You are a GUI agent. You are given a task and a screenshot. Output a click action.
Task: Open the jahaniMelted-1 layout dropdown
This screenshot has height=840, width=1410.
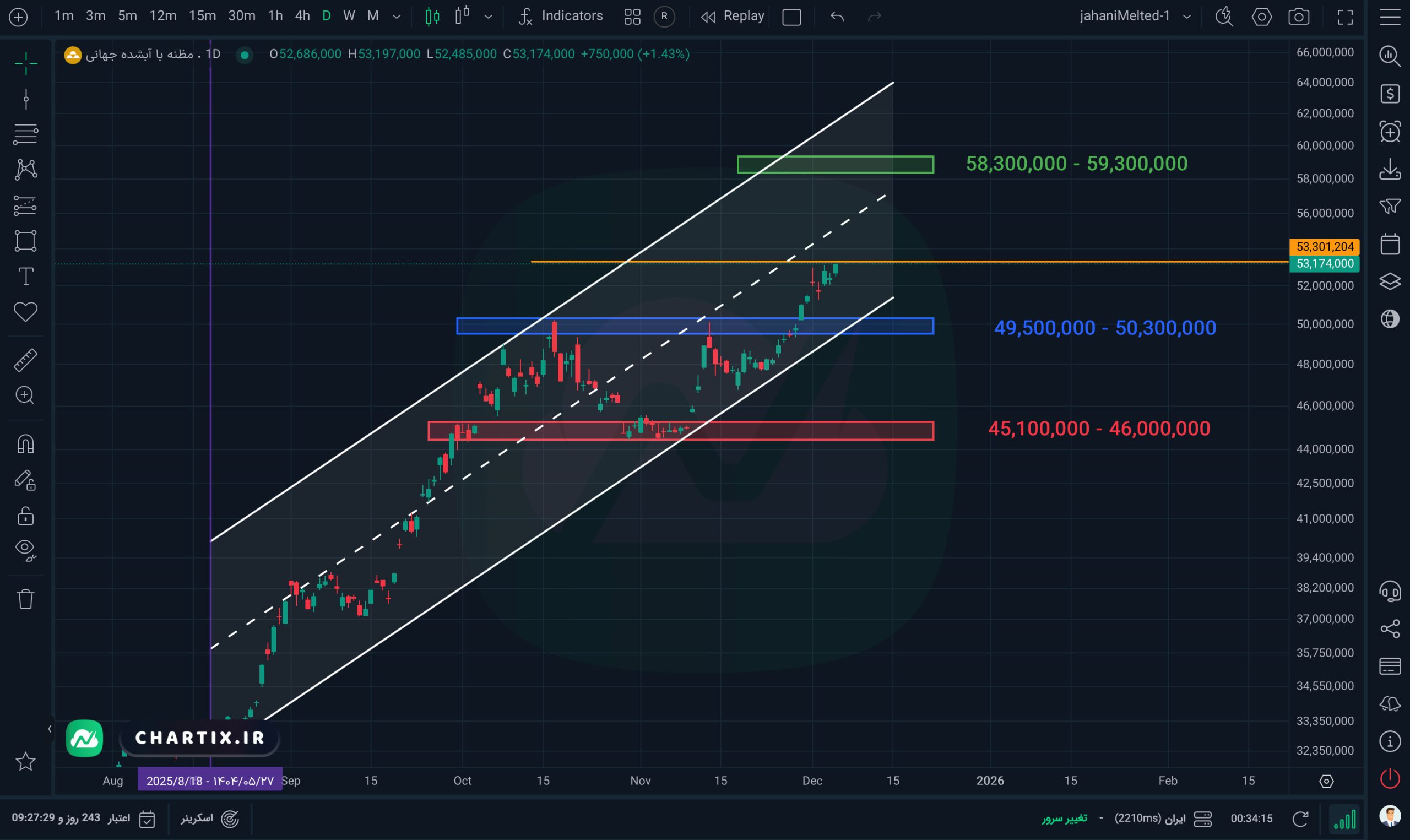click(1186, 17)
